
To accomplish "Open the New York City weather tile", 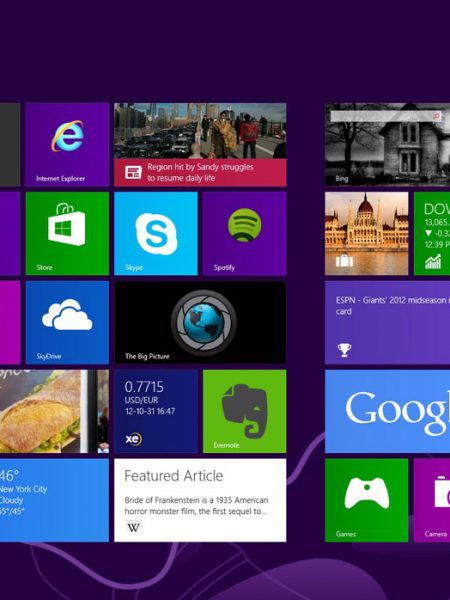I will (54, 500).
